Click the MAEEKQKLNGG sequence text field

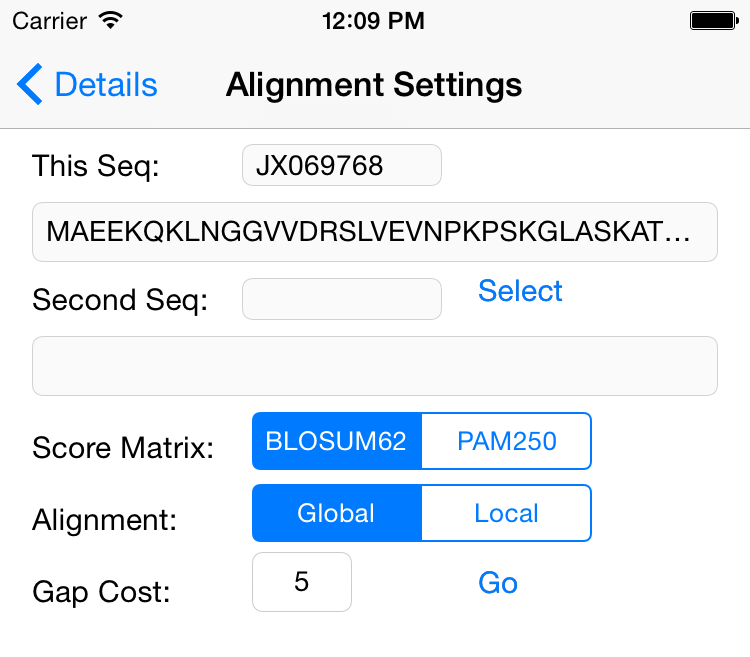[x=375, y=232]
